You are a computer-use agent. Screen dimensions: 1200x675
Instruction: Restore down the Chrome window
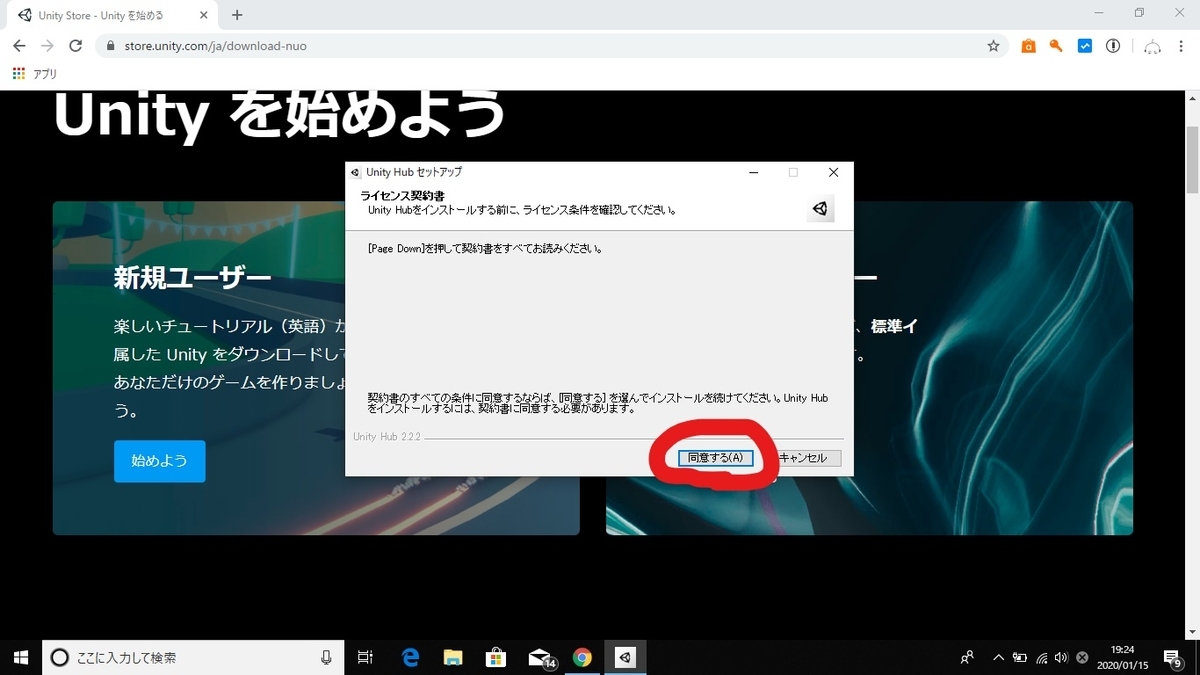(x=1139, y=13)
